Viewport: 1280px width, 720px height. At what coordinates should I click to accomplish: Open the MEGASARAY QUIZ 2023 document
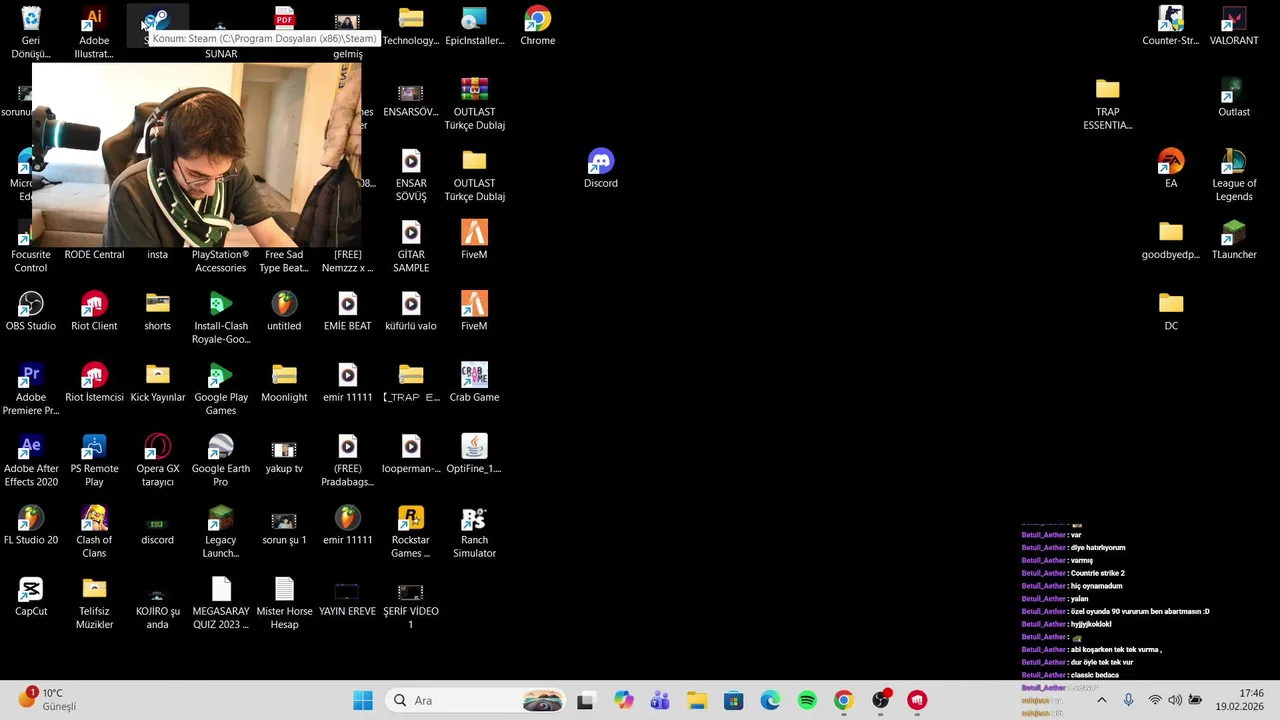[221, 603]
